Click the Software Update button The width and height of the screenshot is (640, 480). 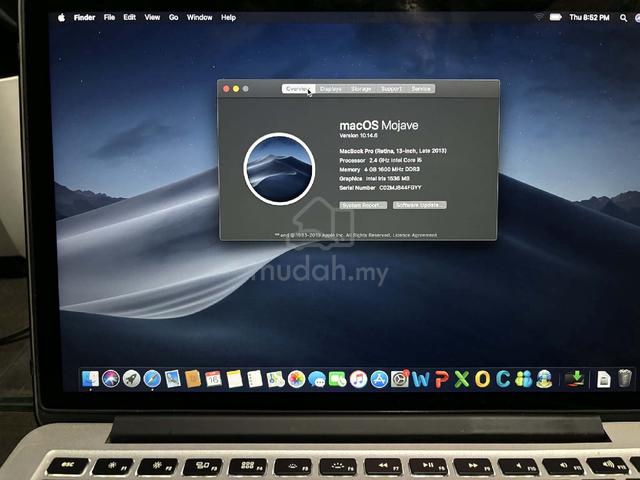(x=420, y=205)
